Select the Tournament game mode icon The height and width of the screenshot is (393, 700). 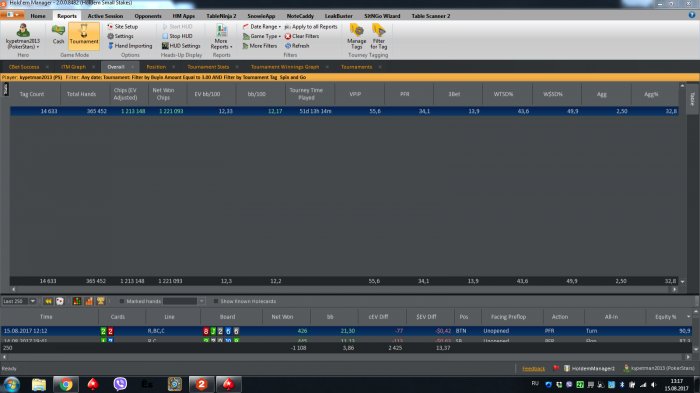pos(84,34)
